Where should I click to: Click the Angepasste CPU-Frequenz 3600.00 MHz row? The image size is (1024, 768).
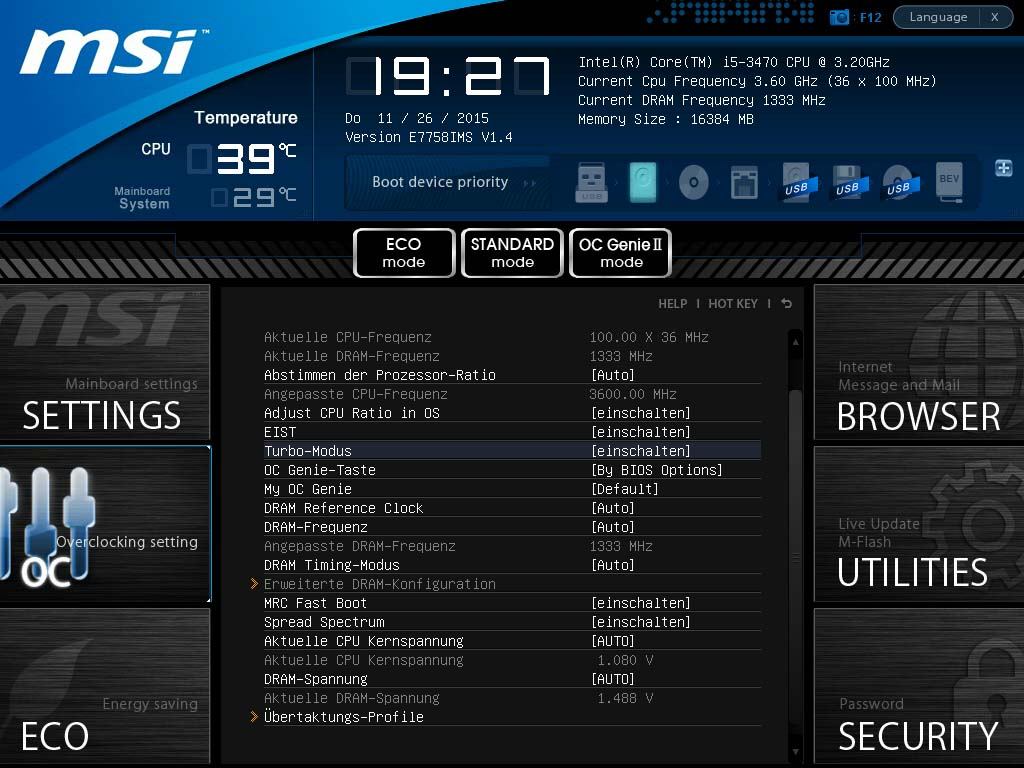[512, 394]
